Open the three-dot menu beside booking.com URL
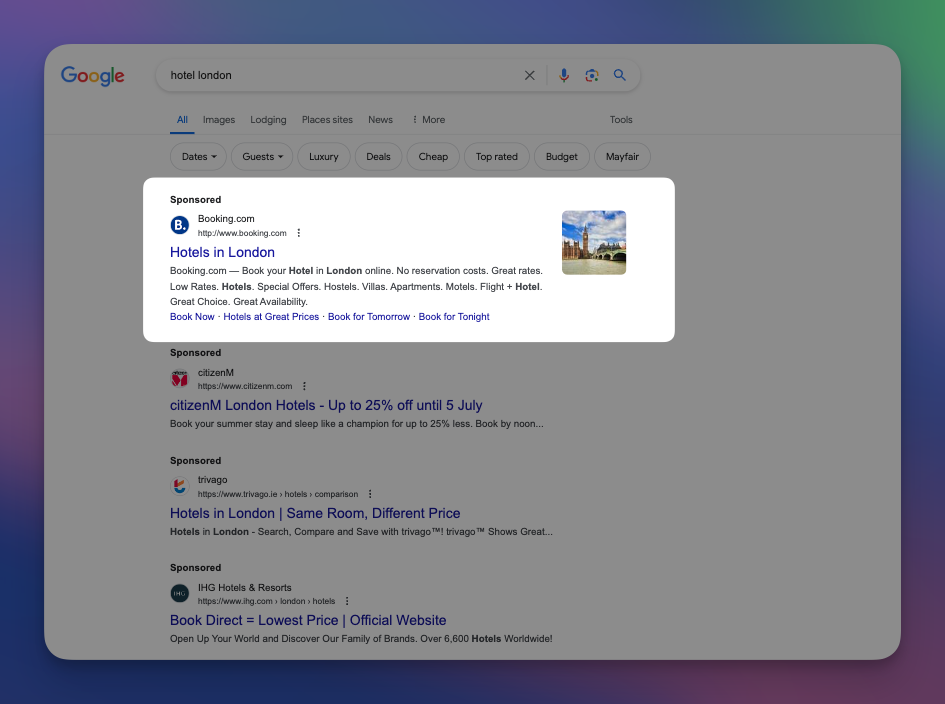945x704 pixels. 298,233
